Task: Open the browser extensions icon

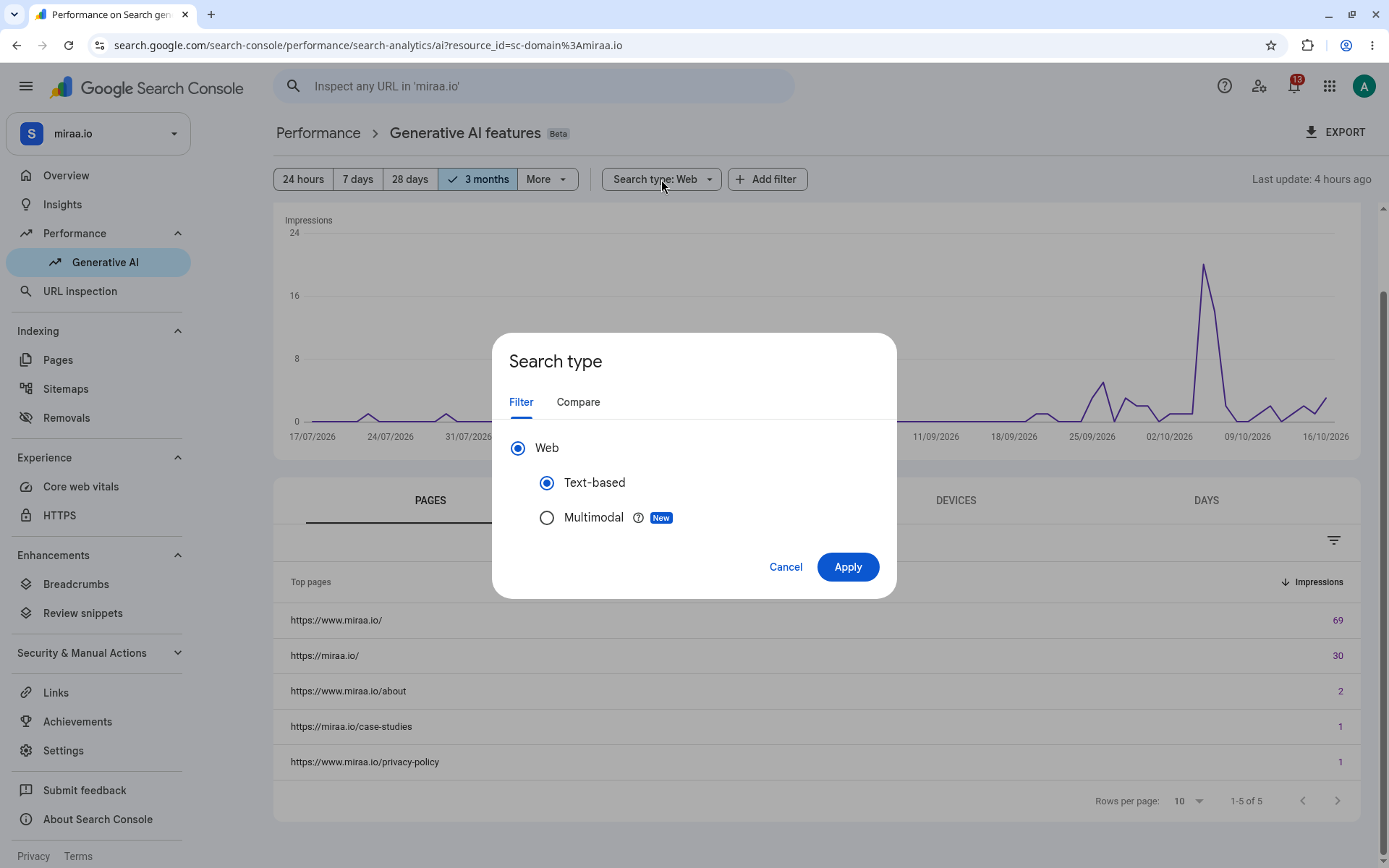Action: pyautogui.click(x=1307, y=46)
